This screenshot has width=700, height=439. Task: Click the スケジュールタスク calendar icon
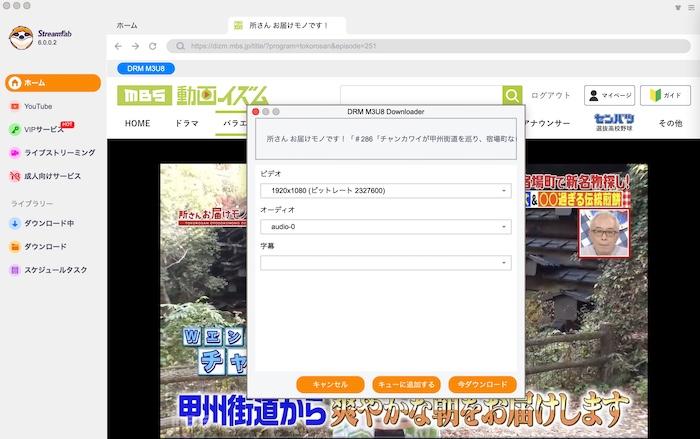click(x=15, y=270)
